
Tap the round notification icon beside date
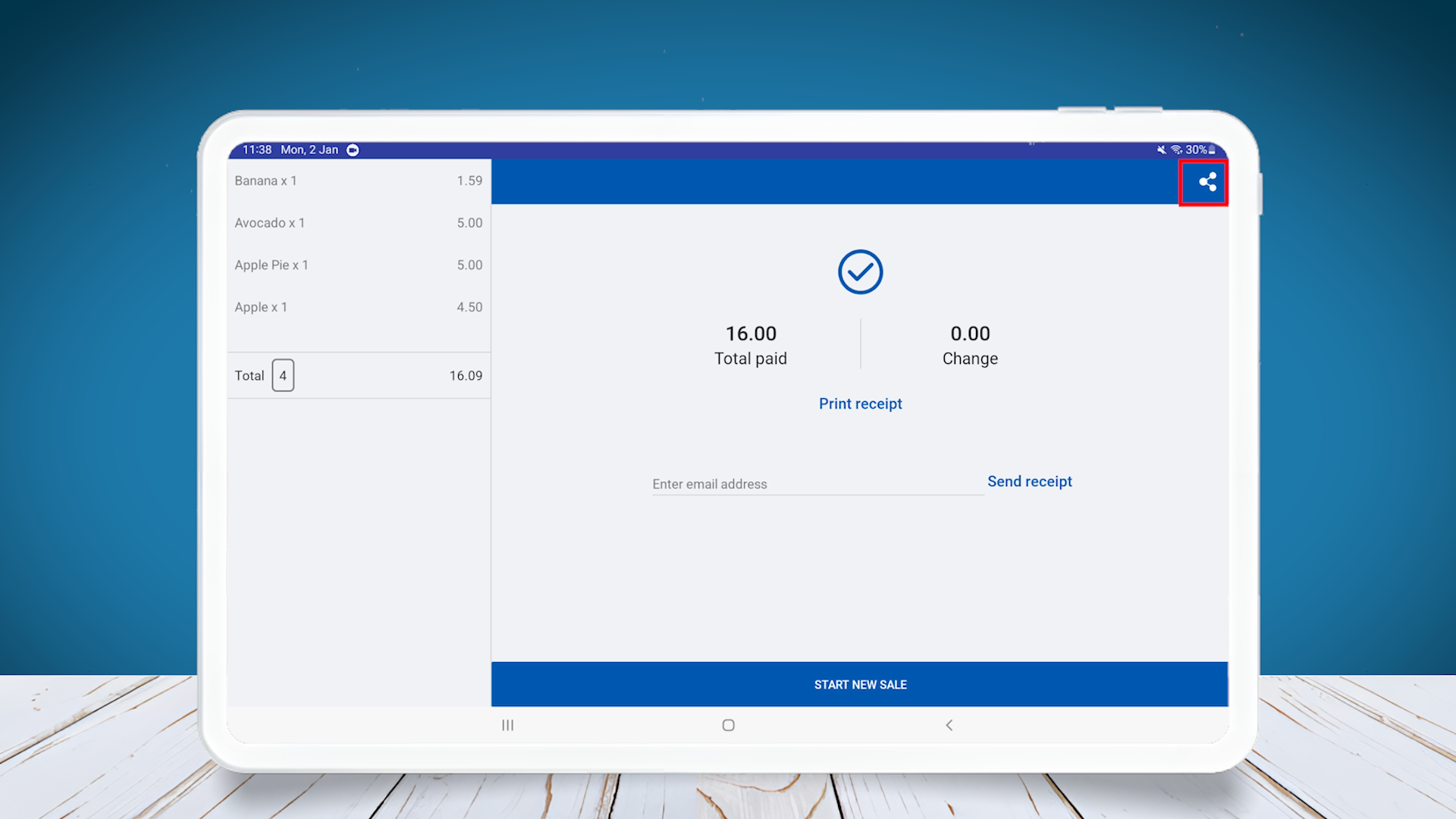coord(353,150)
